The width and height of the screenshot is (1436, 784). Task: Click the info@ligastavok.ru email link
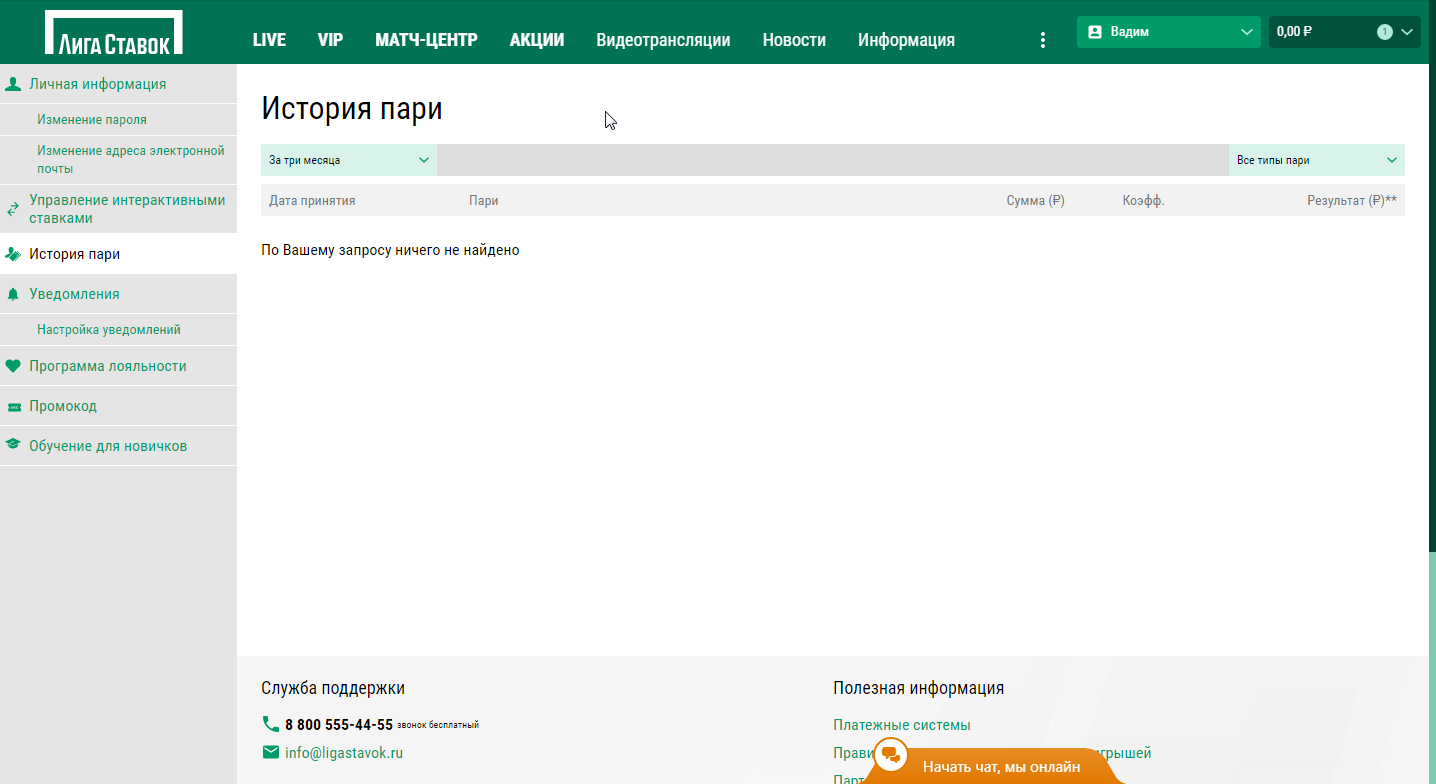343,753
